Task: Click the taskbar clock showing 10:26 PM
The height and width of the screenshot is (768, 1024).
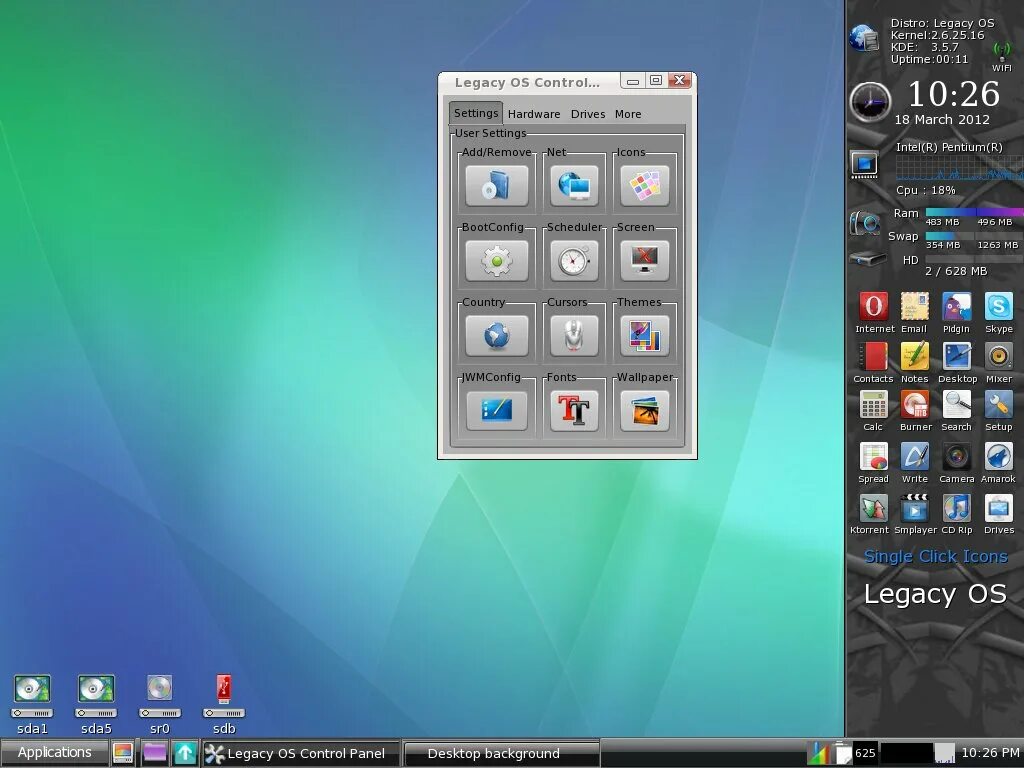Action: [991, 753]
